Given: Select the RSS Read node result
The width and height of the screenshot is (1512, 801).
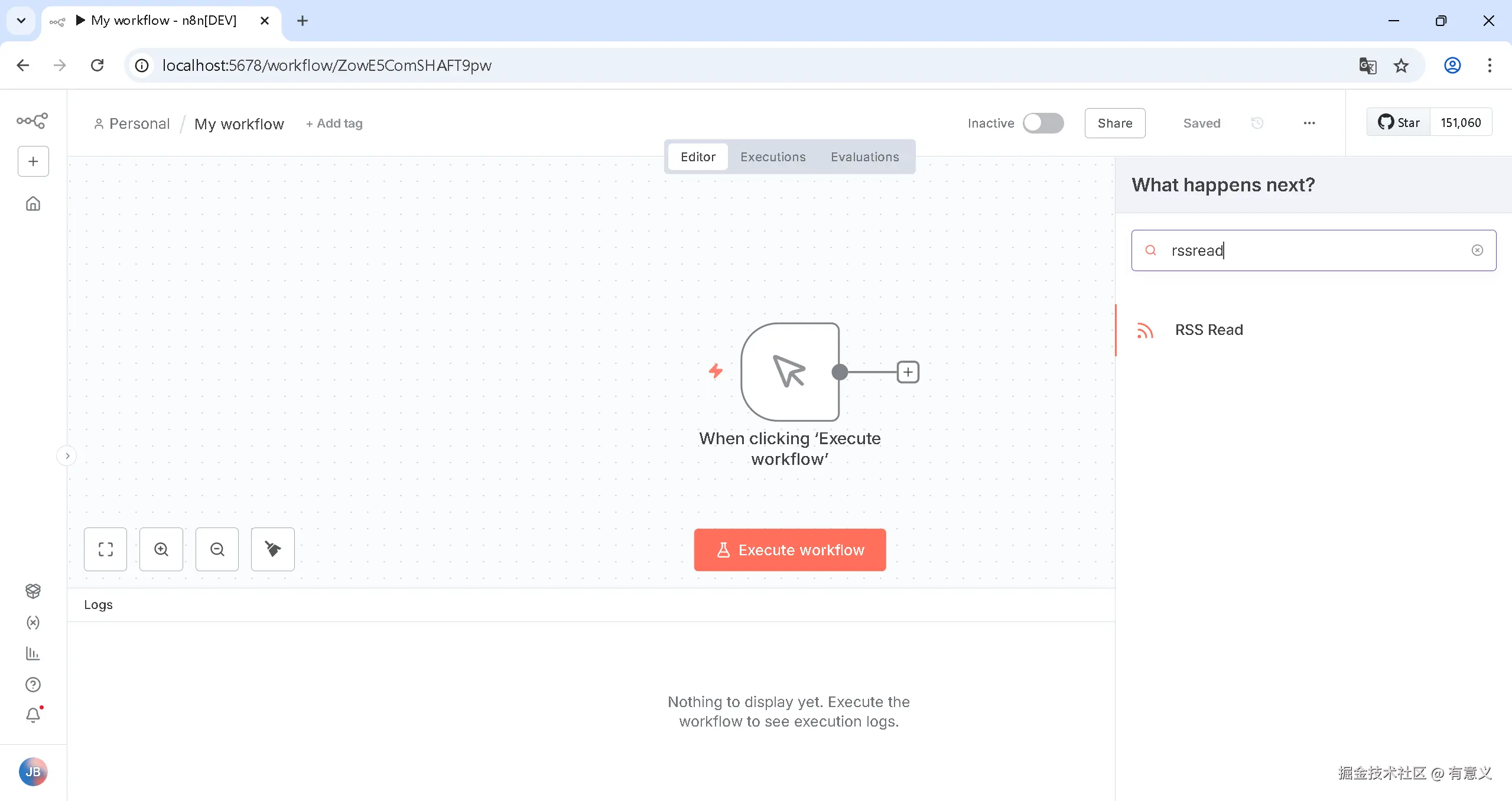Looking at the screenshot, I should click(x=1208, y=330).
